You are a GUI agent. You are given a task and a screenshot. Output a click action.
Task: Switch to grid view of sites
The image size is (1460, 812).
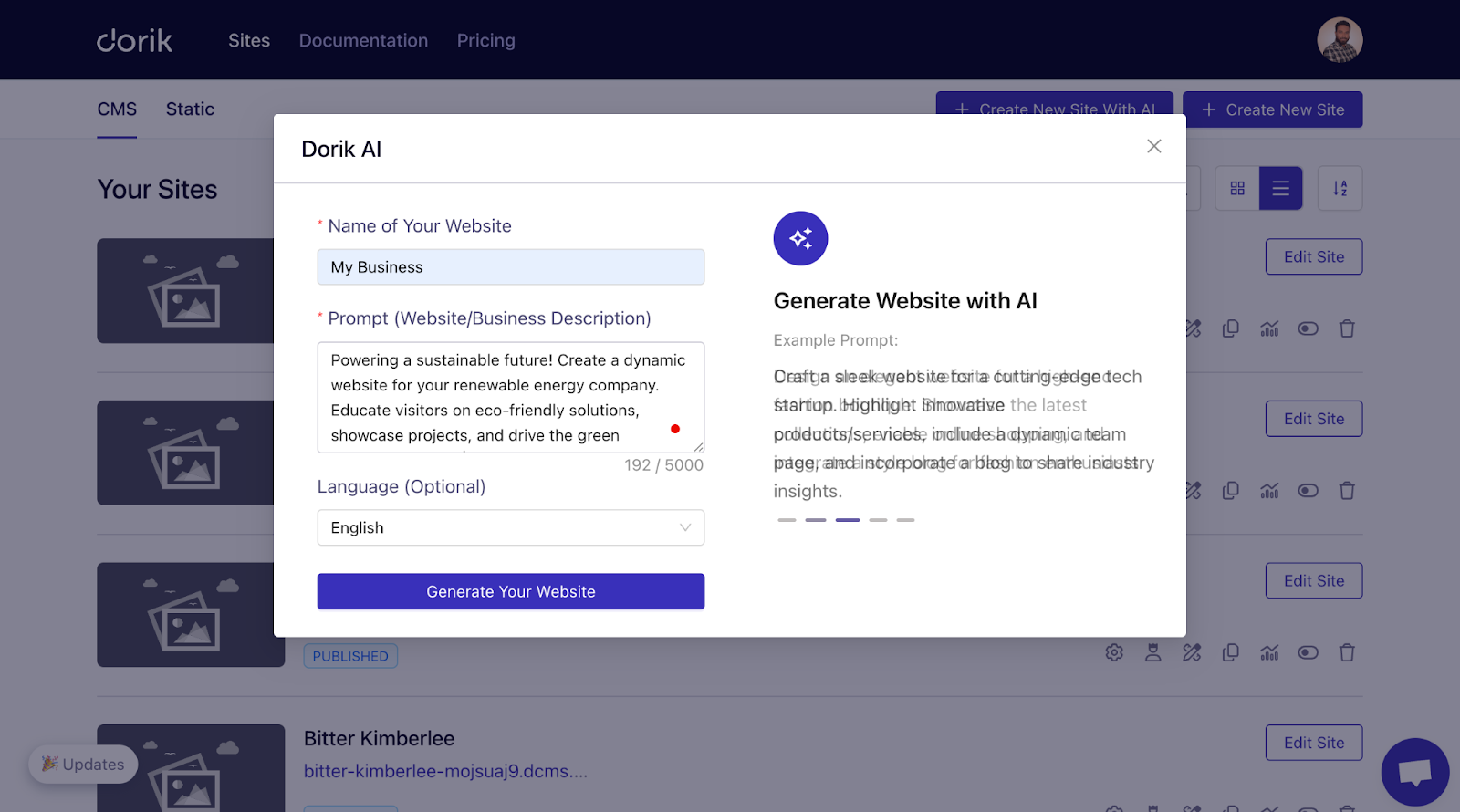tap(1237, 188)
